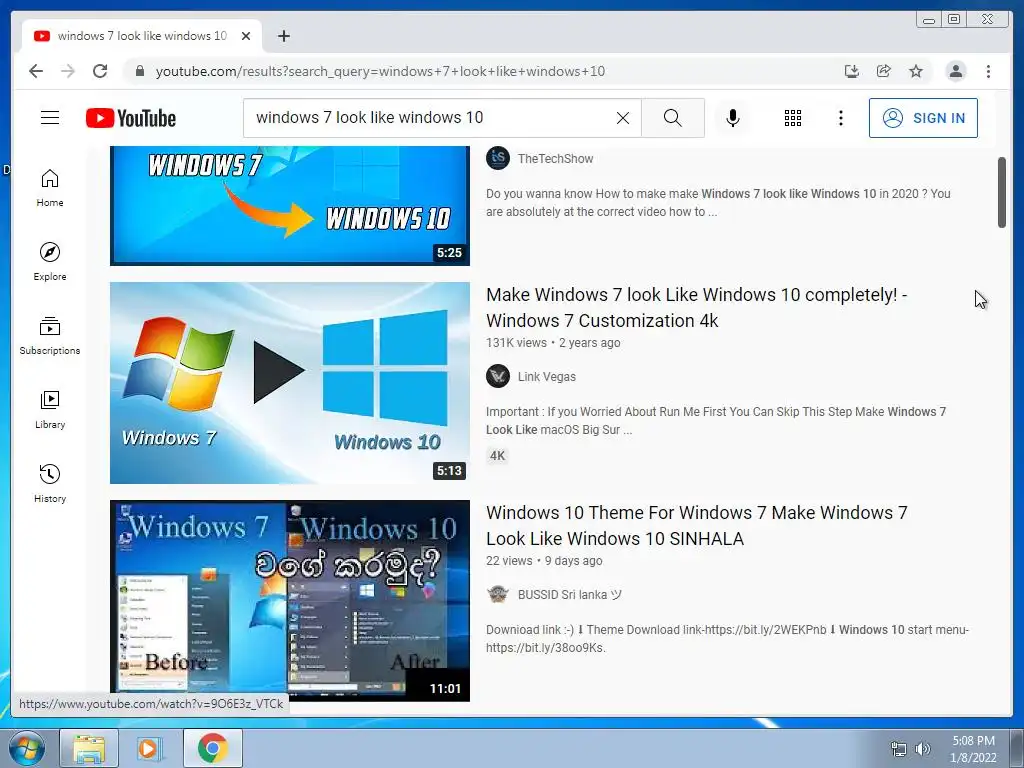Visit BUSSID Sri lanka channel name

569,595
